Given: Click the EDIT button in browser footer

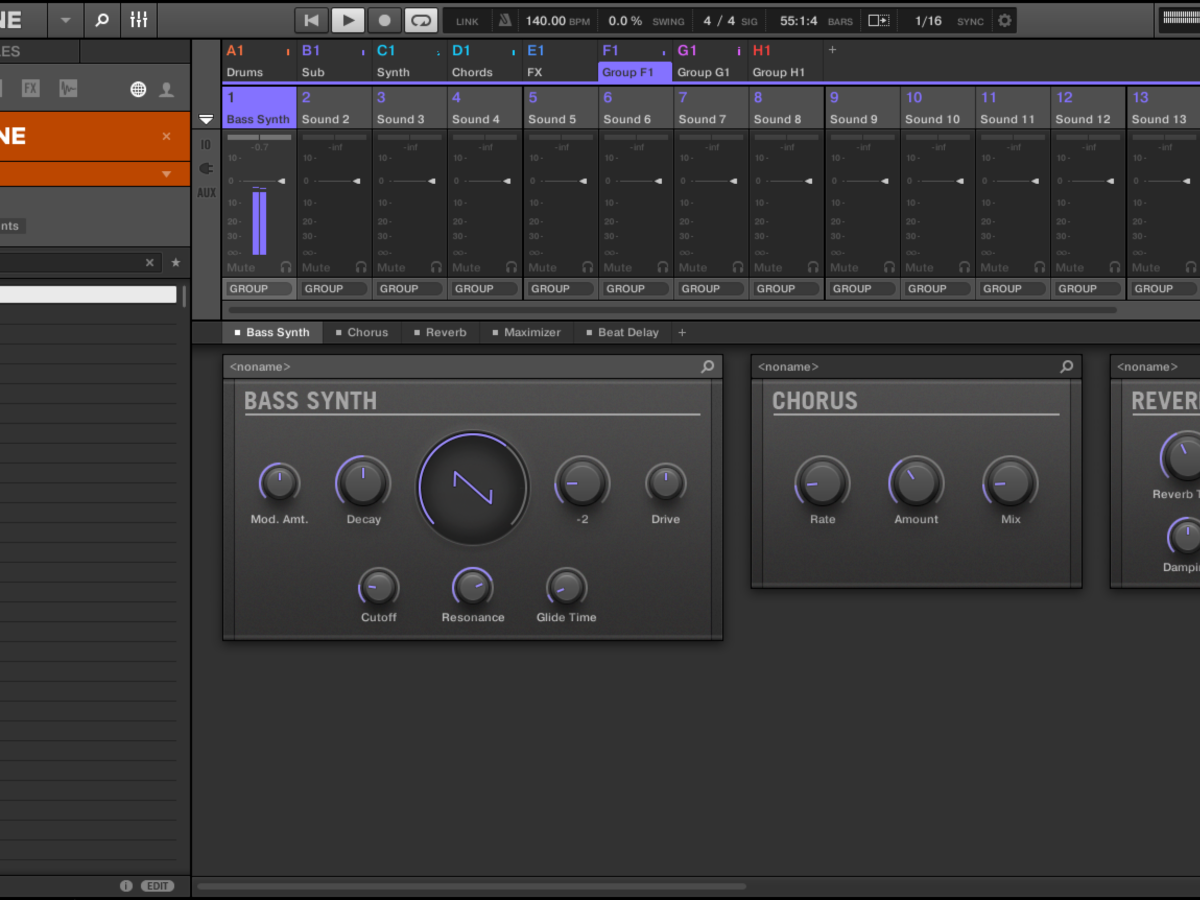Looking at the screenshot, I should tap(157, 886).
